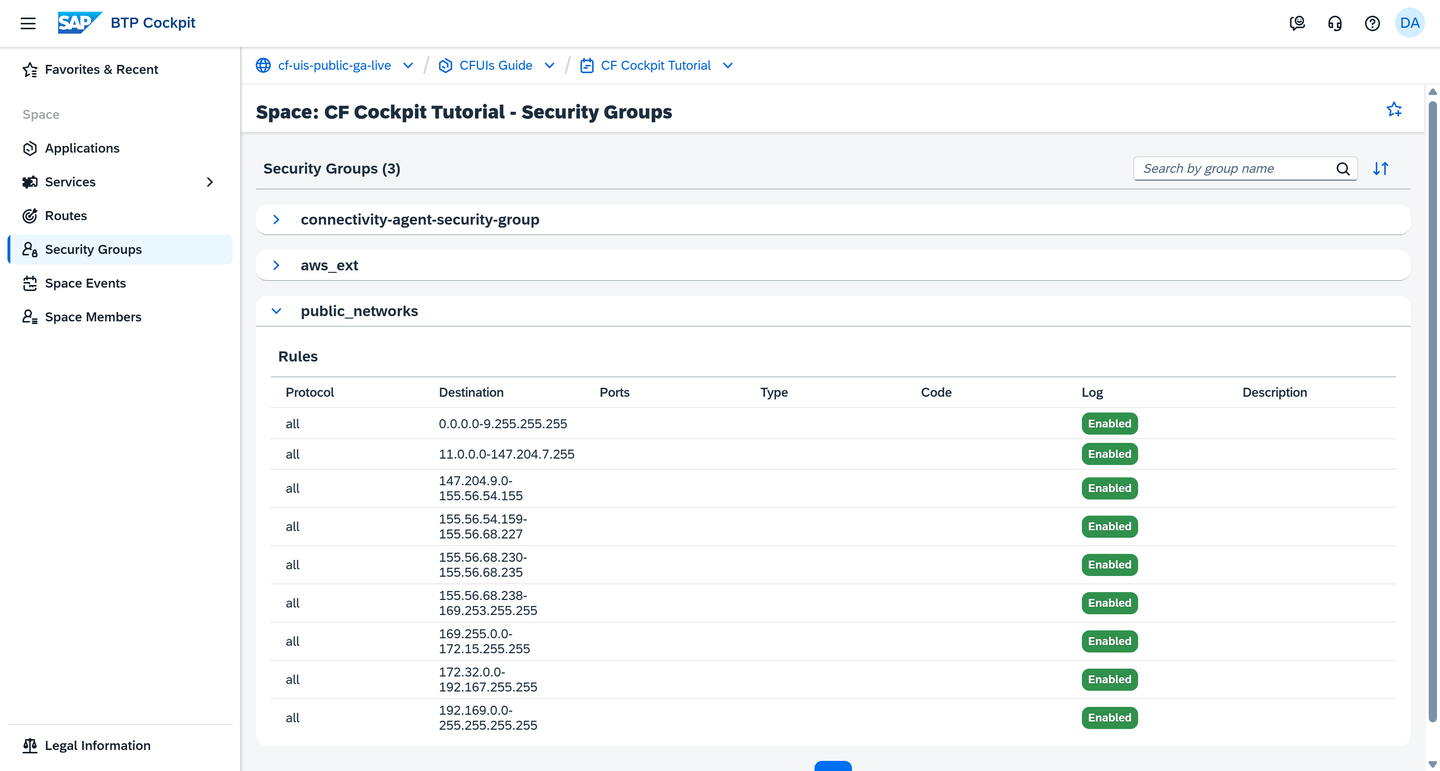The height and width of the screenshot is (771, 1440).
Task: Click the vertical scrollbar down arrow
Action: [1432, 764]
